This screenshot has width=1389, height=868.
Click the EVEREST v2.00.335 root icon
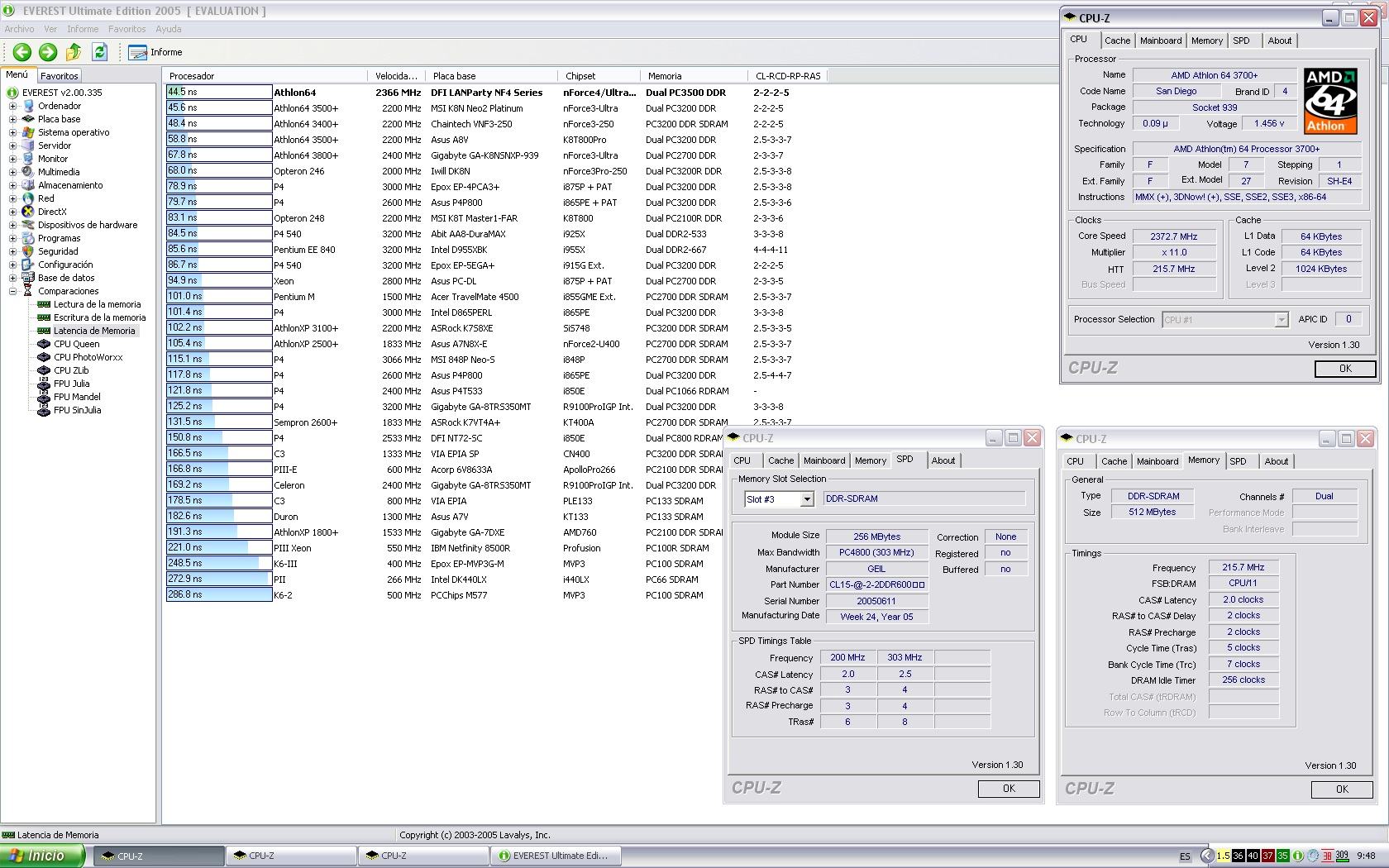tap(12, 93)
